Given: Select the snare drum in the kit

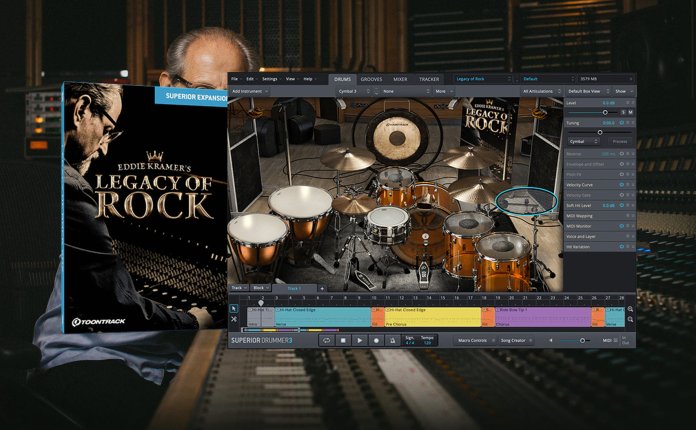Looking at the screenshot, I should pos(387,224).
